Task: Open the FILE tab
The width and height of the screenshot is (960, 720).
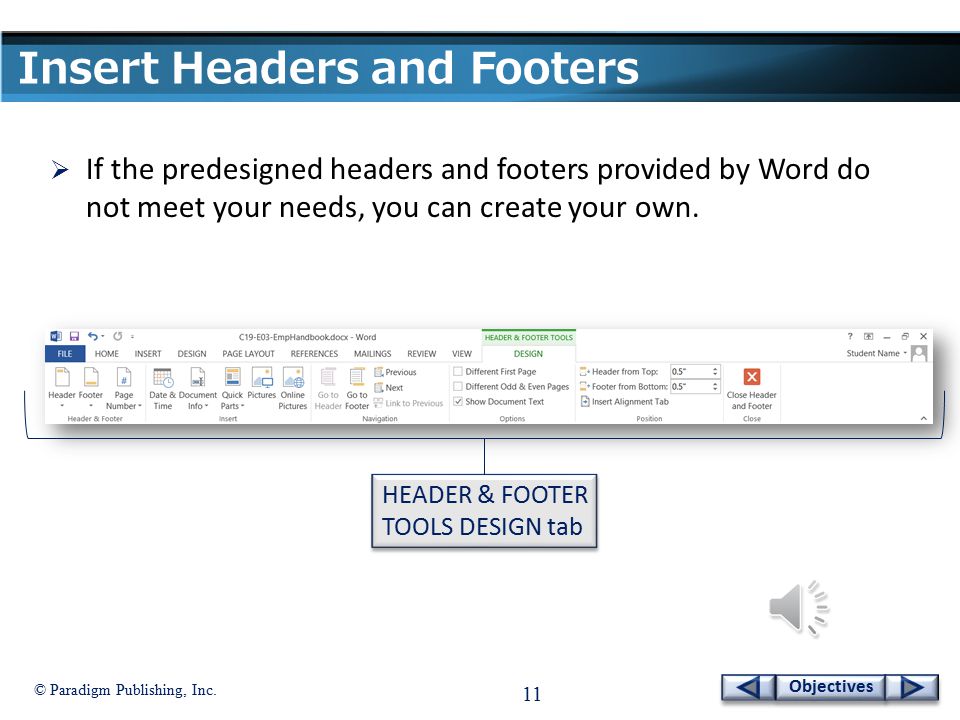Action: pyautogui.click(x=65, y=354)
